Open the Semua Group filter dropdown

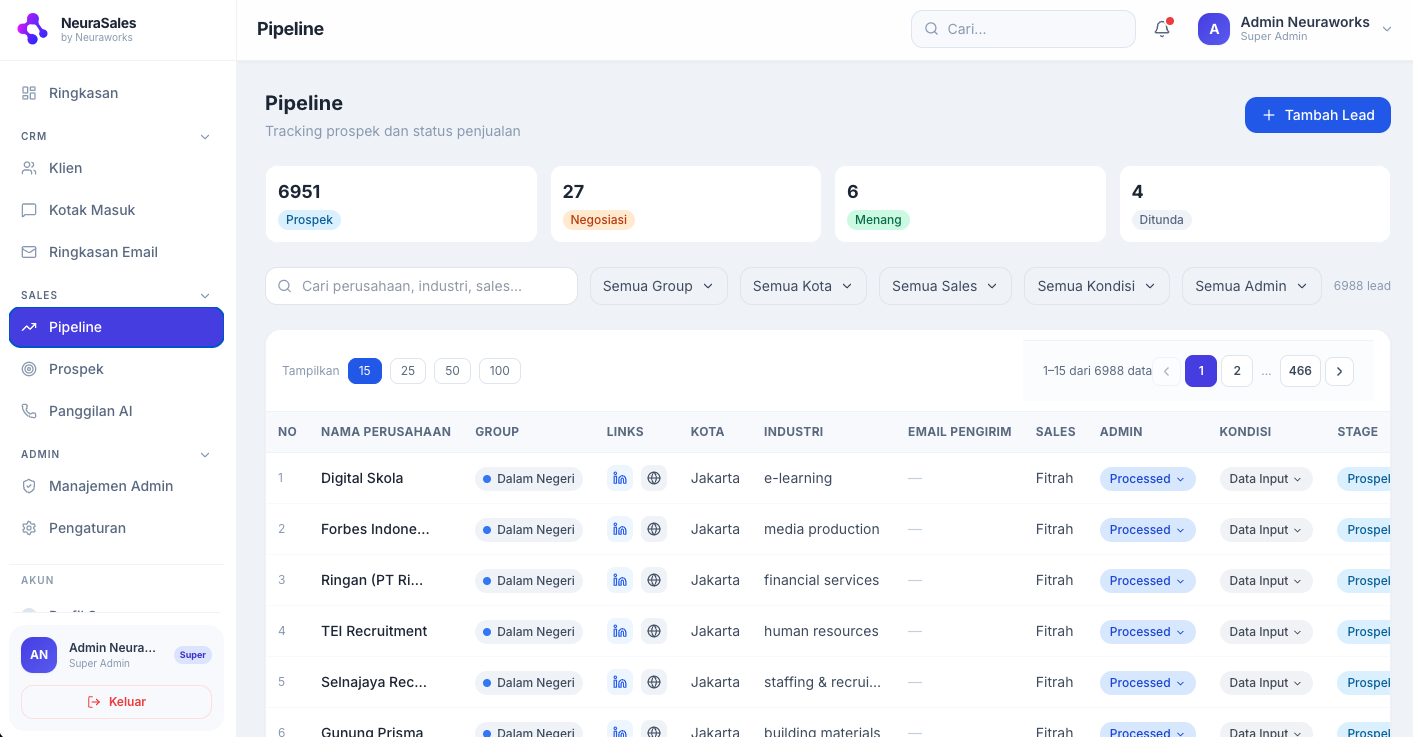point(658,286)
